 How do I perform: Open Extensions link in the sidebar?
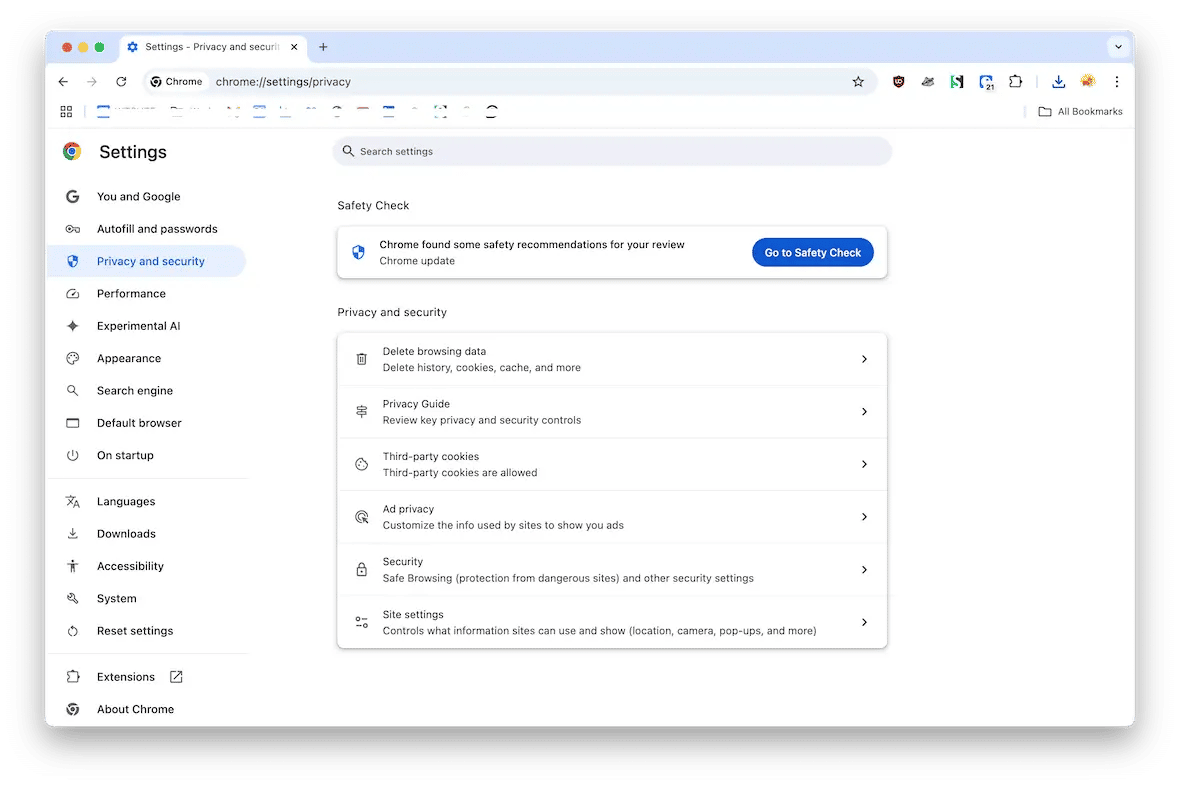tap(126, 677)
